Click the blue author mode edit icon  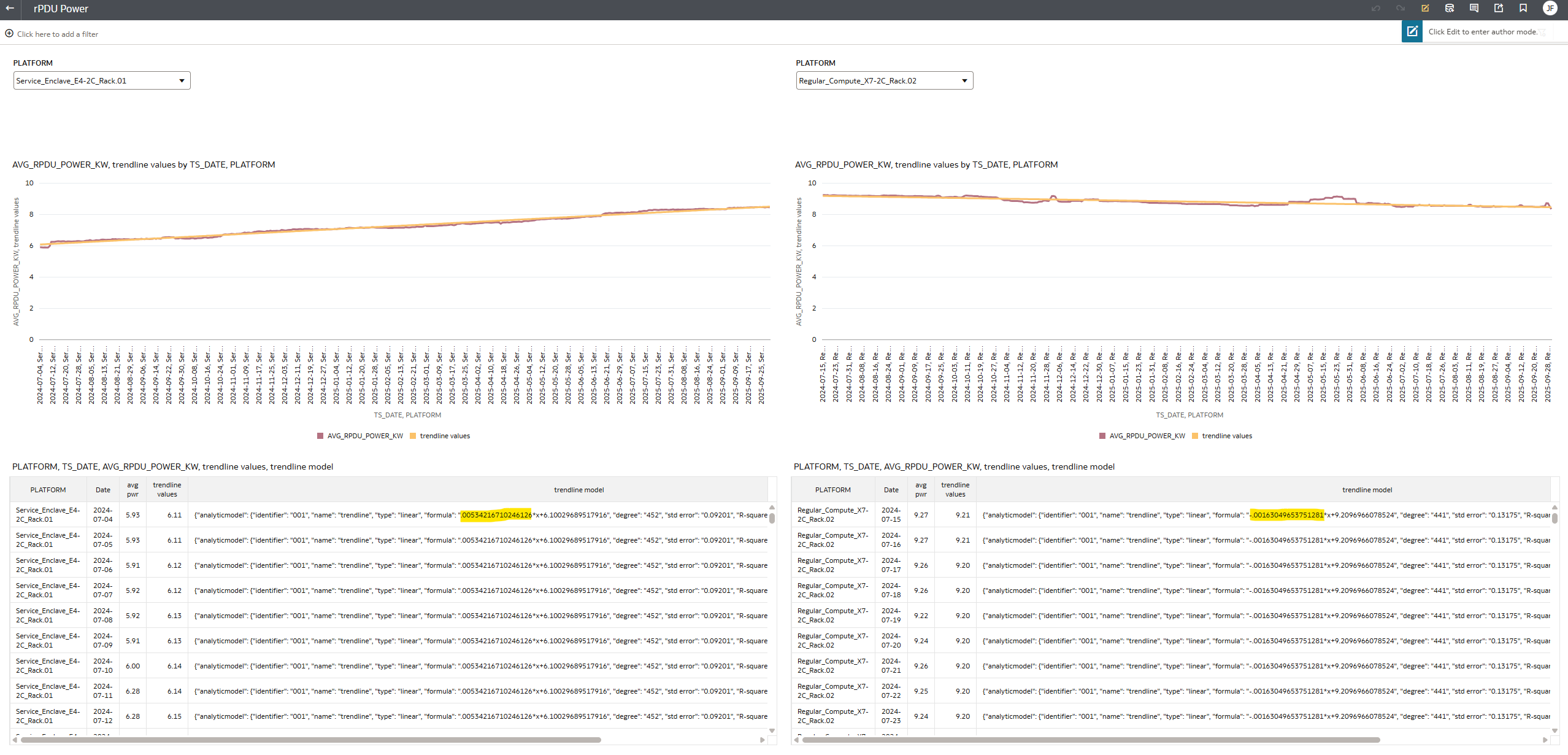click(x=1412, y=31)
